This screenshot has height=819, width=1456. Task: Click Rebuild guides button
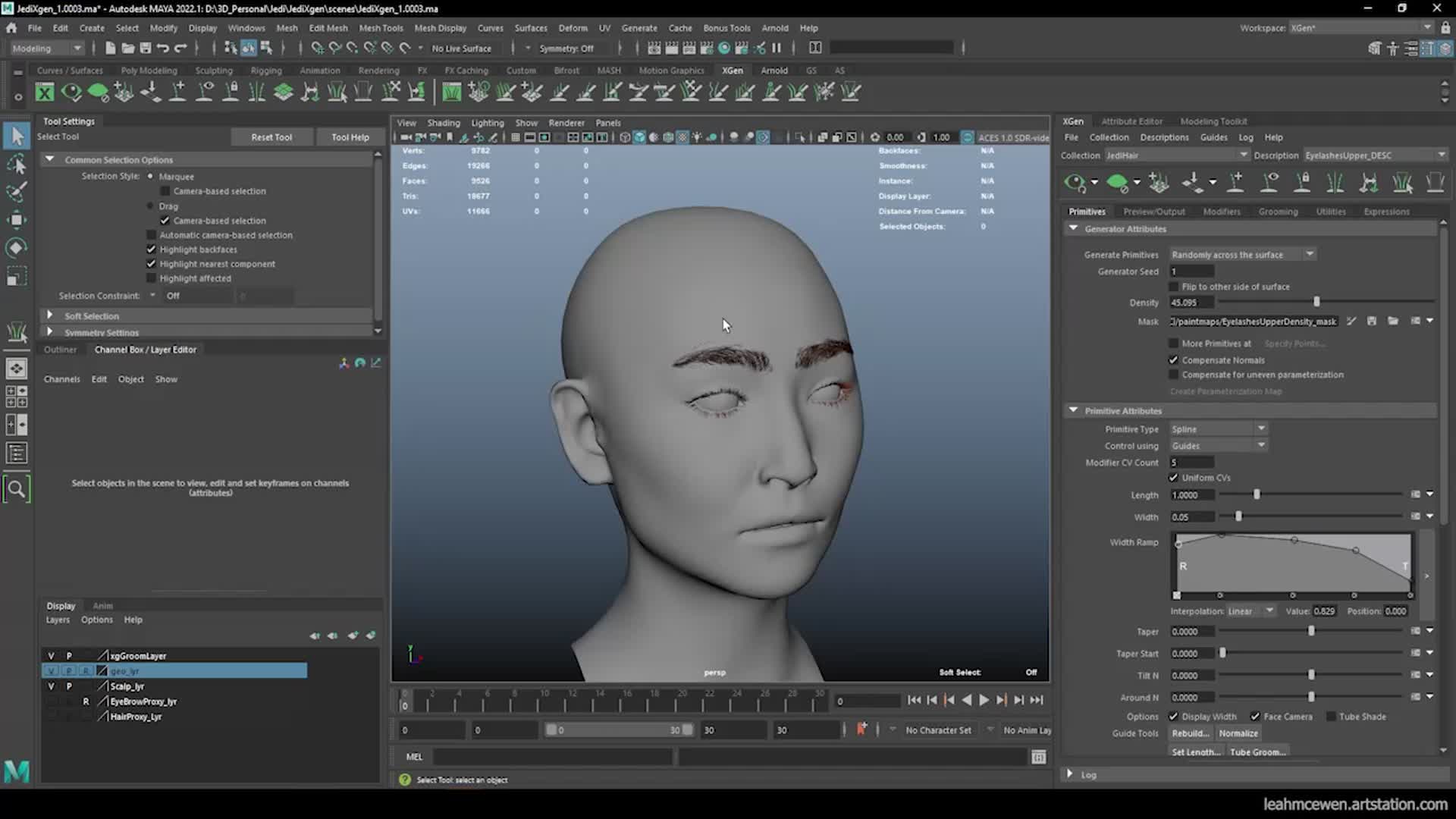(1192, 733)
